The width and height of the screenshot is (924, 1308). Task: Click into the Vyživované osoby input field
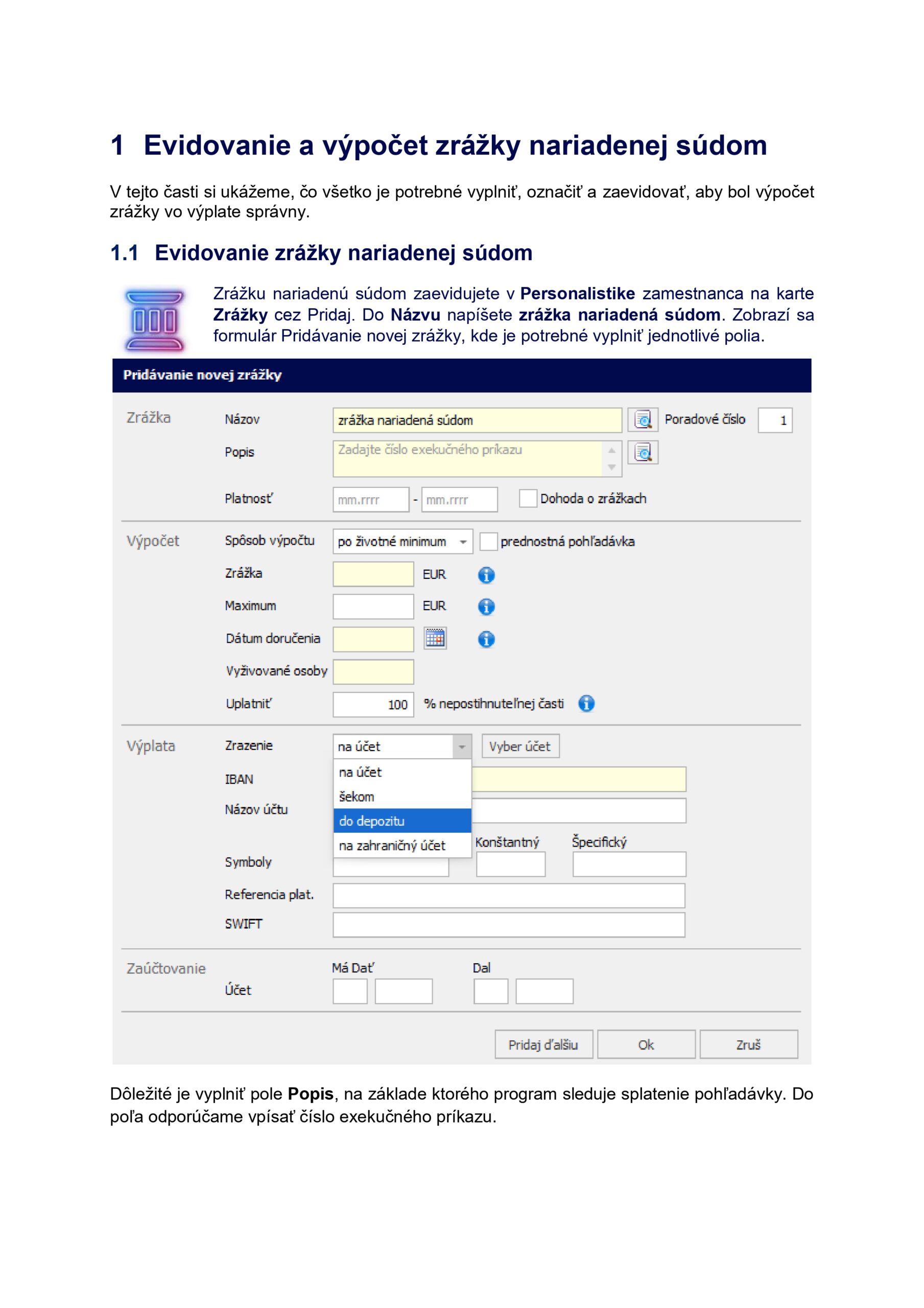click(x=372, y=672)
